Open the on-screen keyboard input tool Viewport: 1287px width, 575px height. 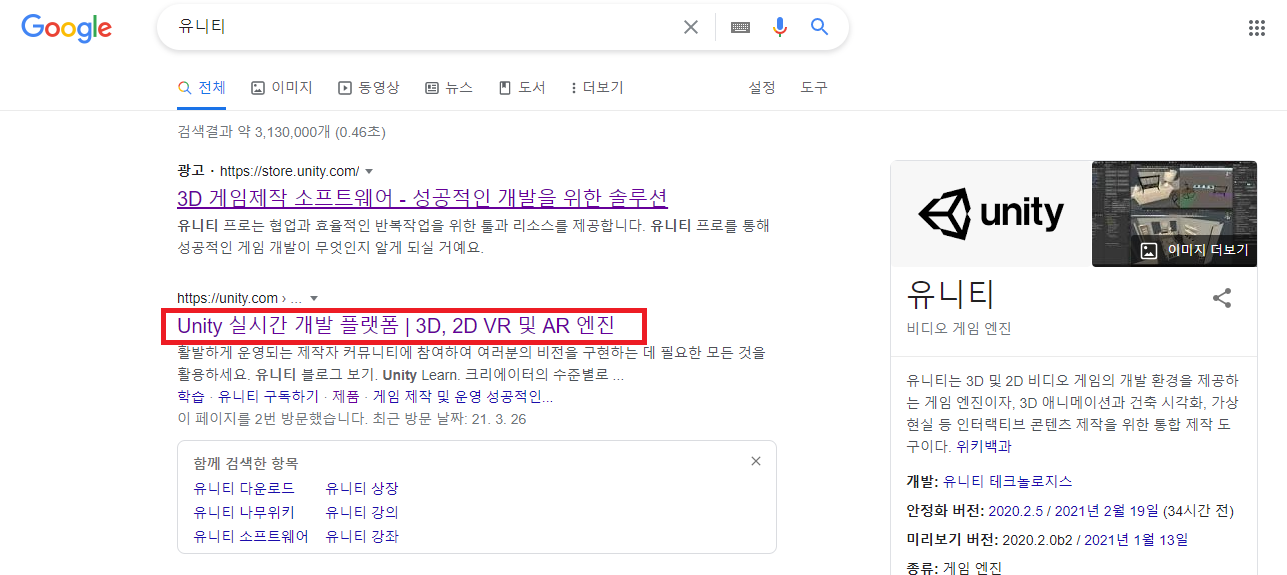pyautogui.click(x=740, y=27)
